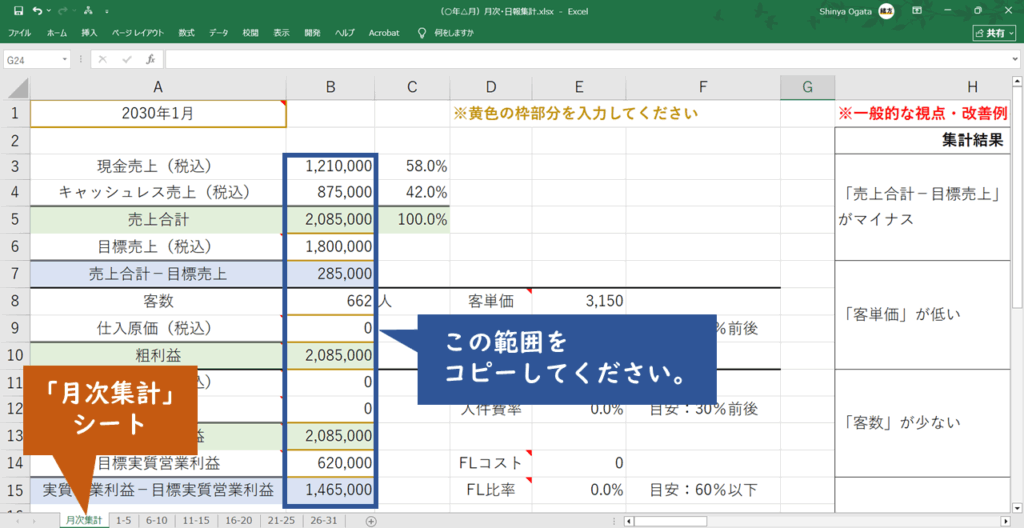This screenshot has width=1024, height=528.
Task: Click the Save icon in quick access toolbar
Action: 17,11
